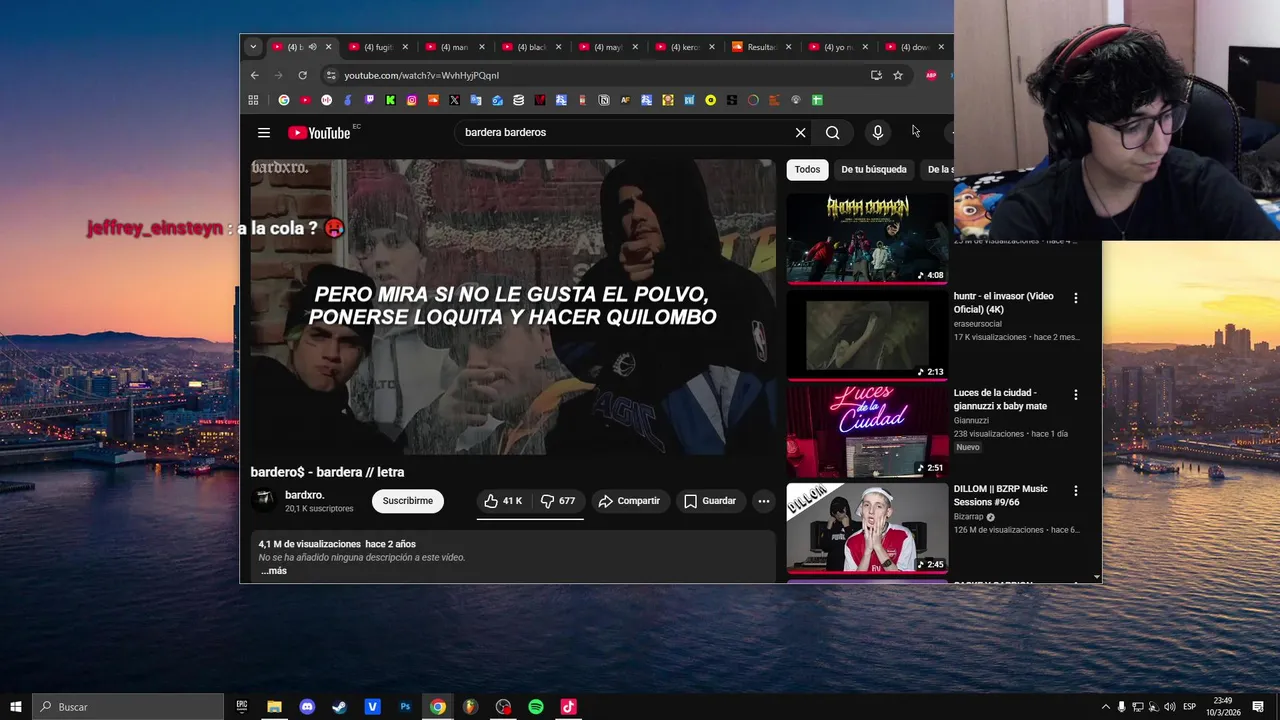This screenshot has height=720, width=1280.
Task: Click the taskbar Buscar search box
Action: [x=128, y=707]
